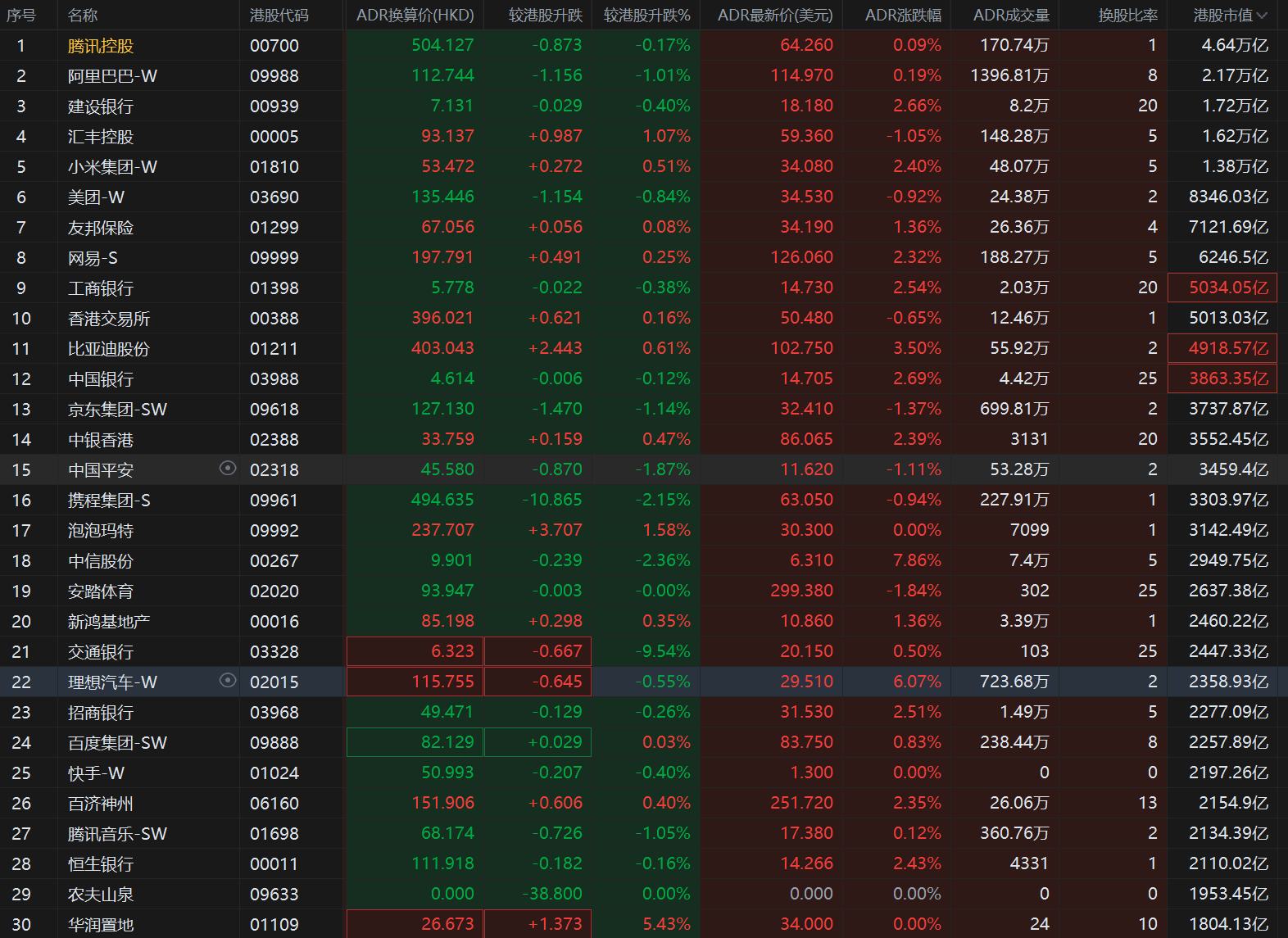Select 香港交易所 stock name

(108, 319)
